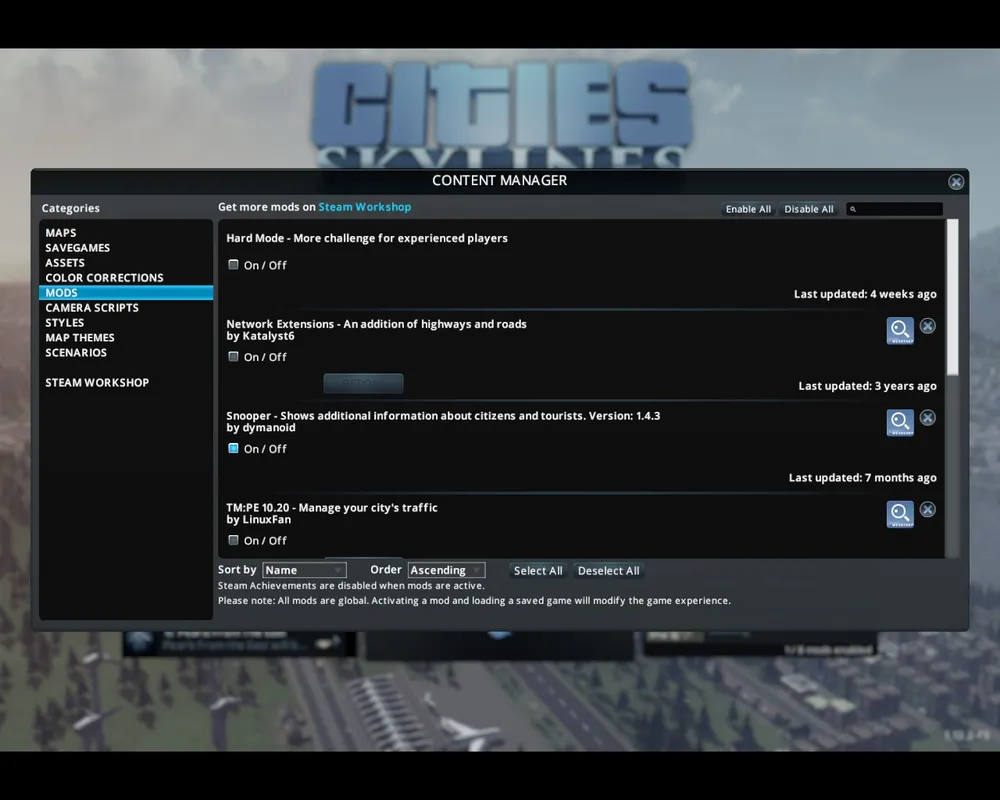Turn on TM:PE 10.20 mod checkbox
The image size is (1000, 800).
tap(233, 540)
